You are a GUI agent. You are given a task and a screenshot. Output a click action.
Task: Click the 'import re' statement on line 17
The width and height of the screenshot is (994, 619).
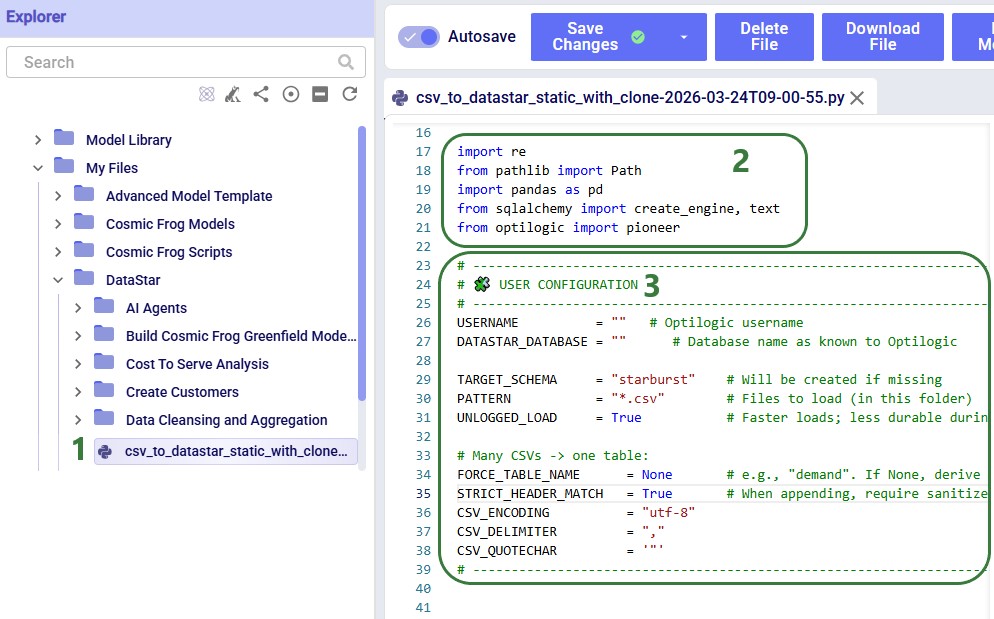coord(491,152)
